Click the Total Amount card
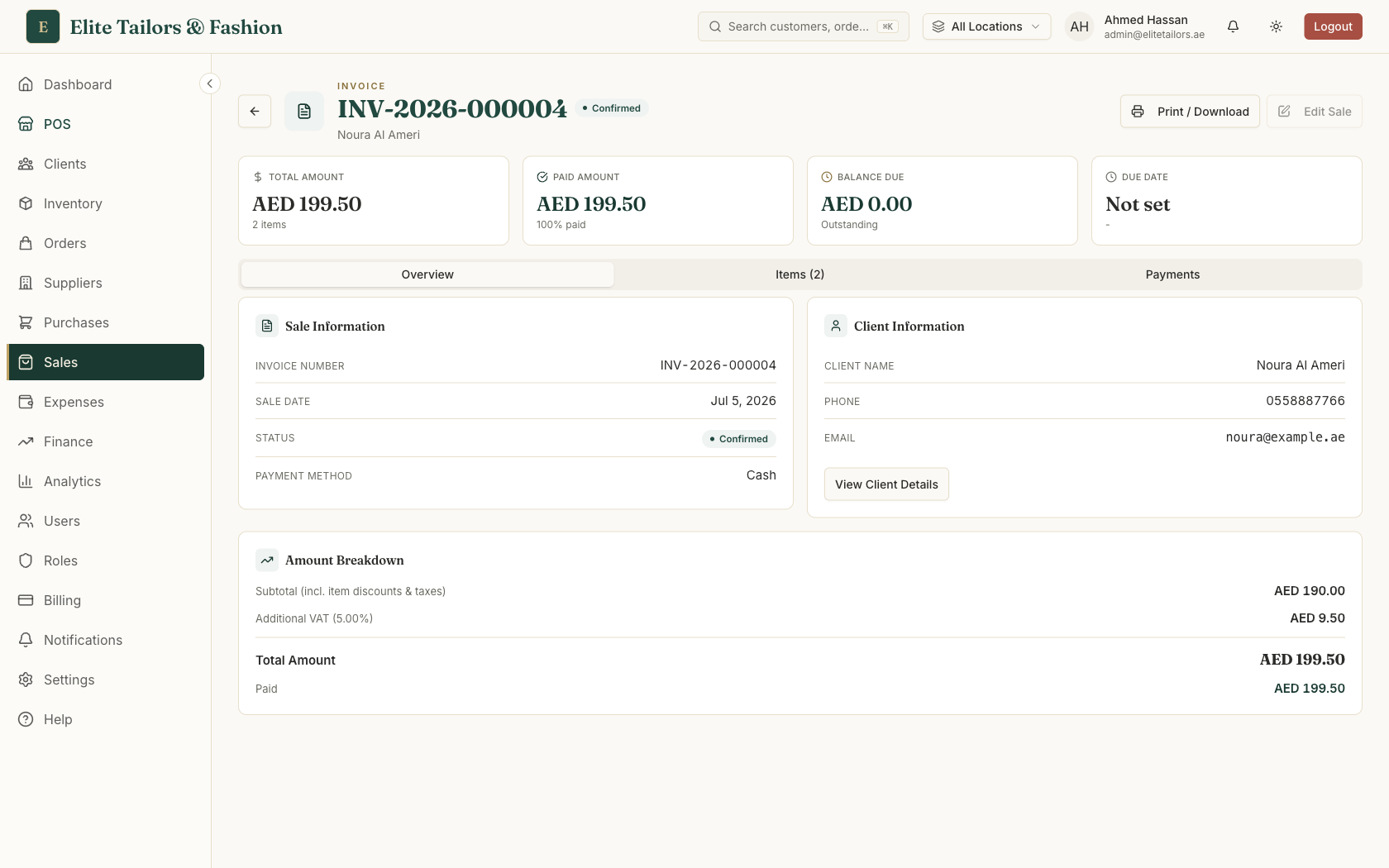The image size is (1389, 868). pos(374,201)
